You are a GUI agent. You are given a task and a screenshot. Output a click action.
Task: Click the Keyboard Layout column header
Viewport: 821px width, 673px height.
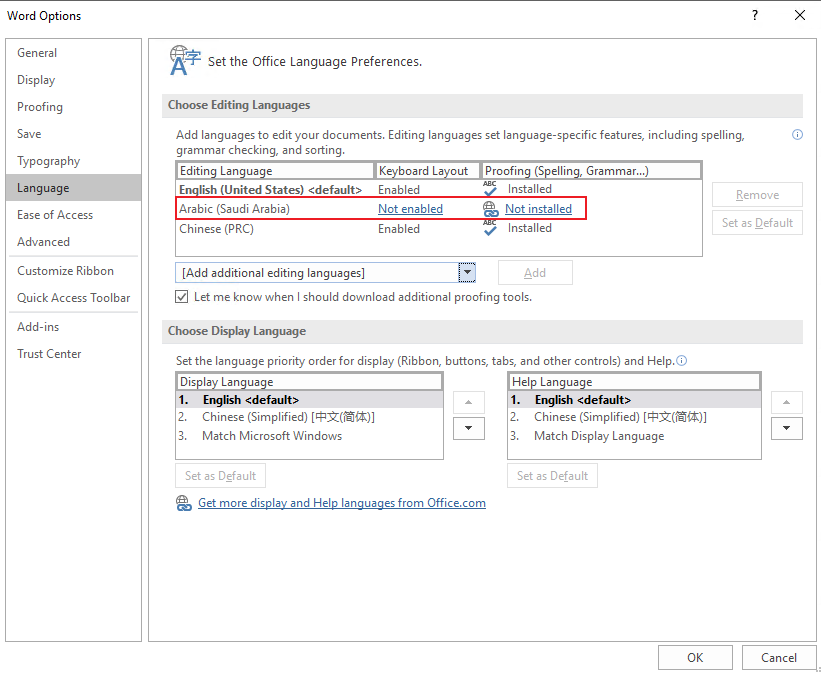[x=427, y=171]
